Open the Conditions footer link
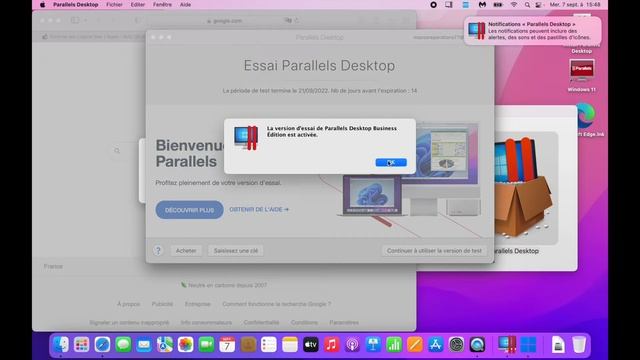The width and height of the screenshot is (640, 360). pyautogui.click(x=304, y=322)
